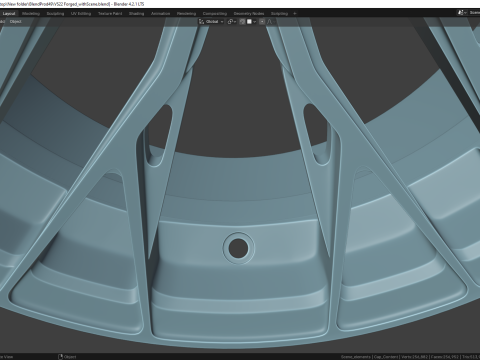Open the proportional editing falloff curve

270,22
